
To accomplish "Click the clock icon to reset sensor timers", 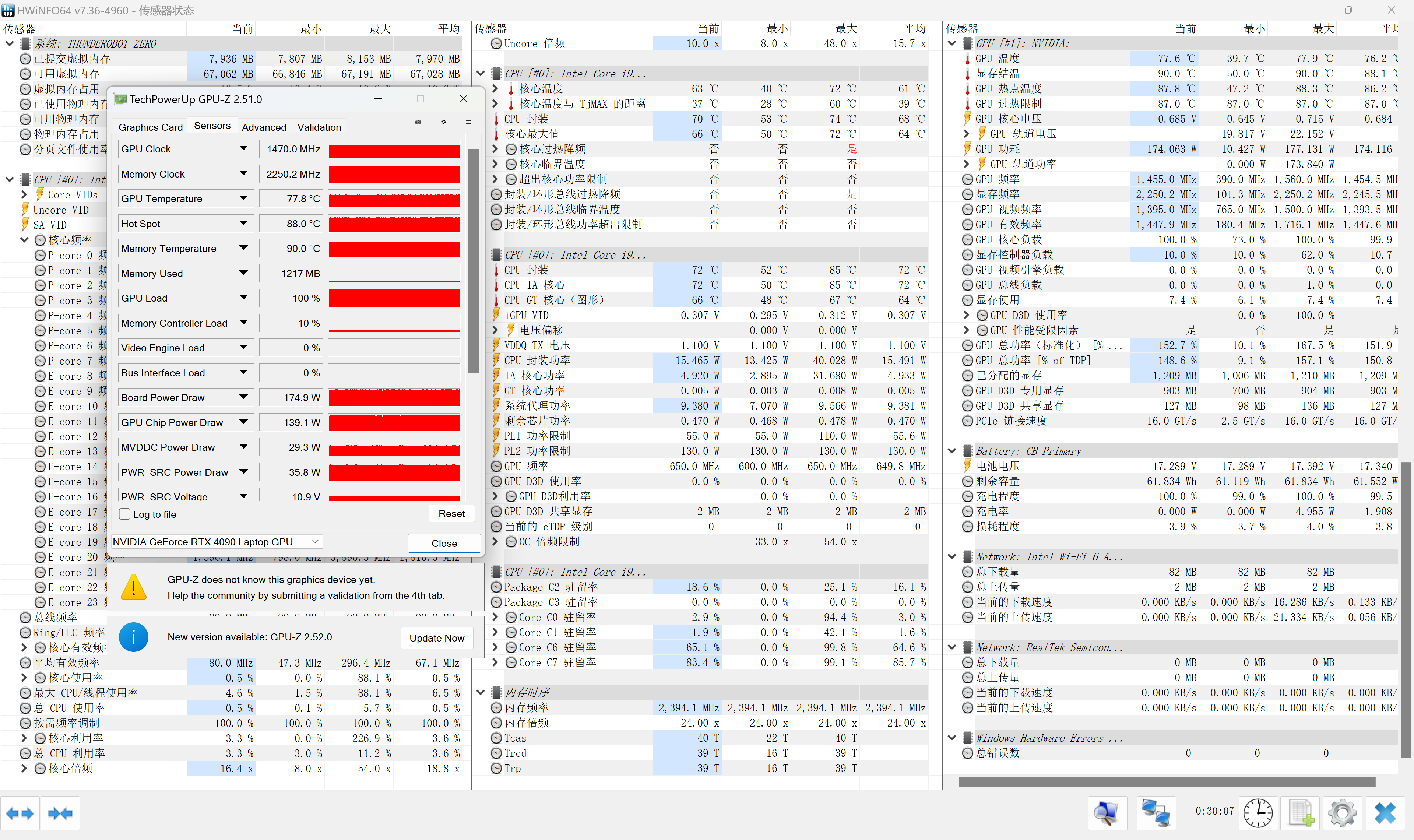I will click(1259, 813).
